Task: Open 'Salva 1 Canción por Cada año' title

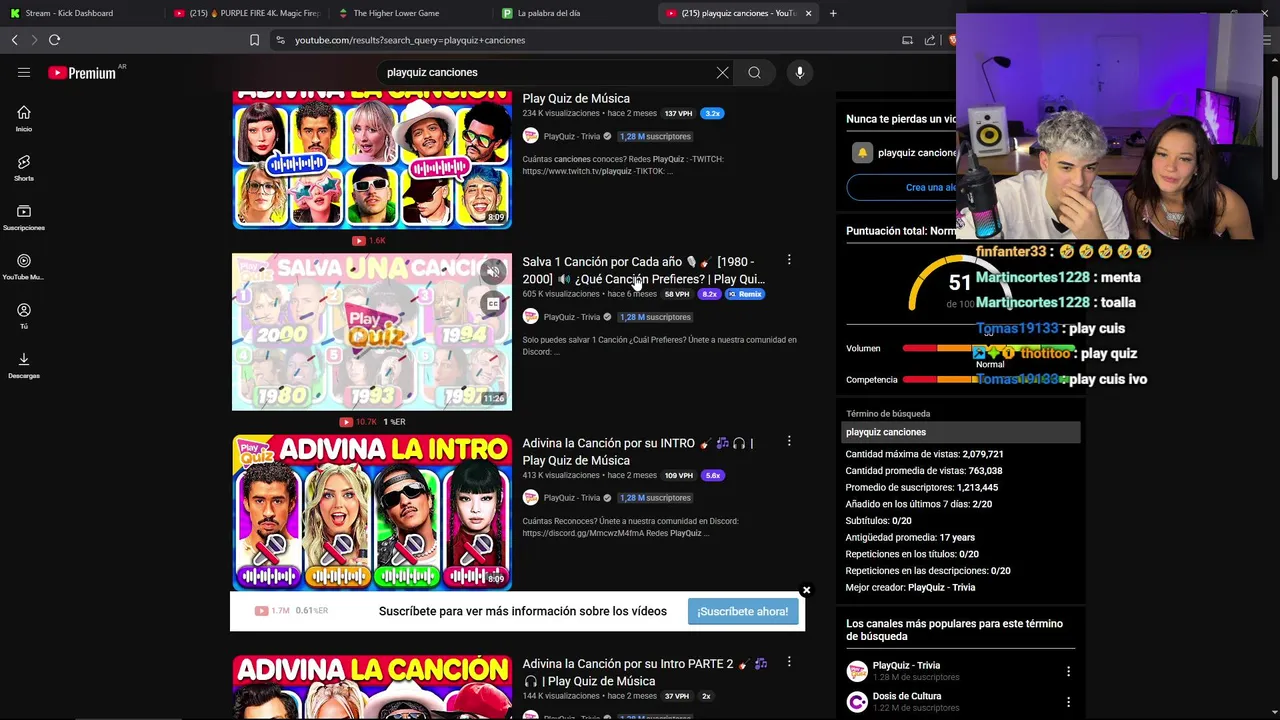Action: (x=644, y=270)
